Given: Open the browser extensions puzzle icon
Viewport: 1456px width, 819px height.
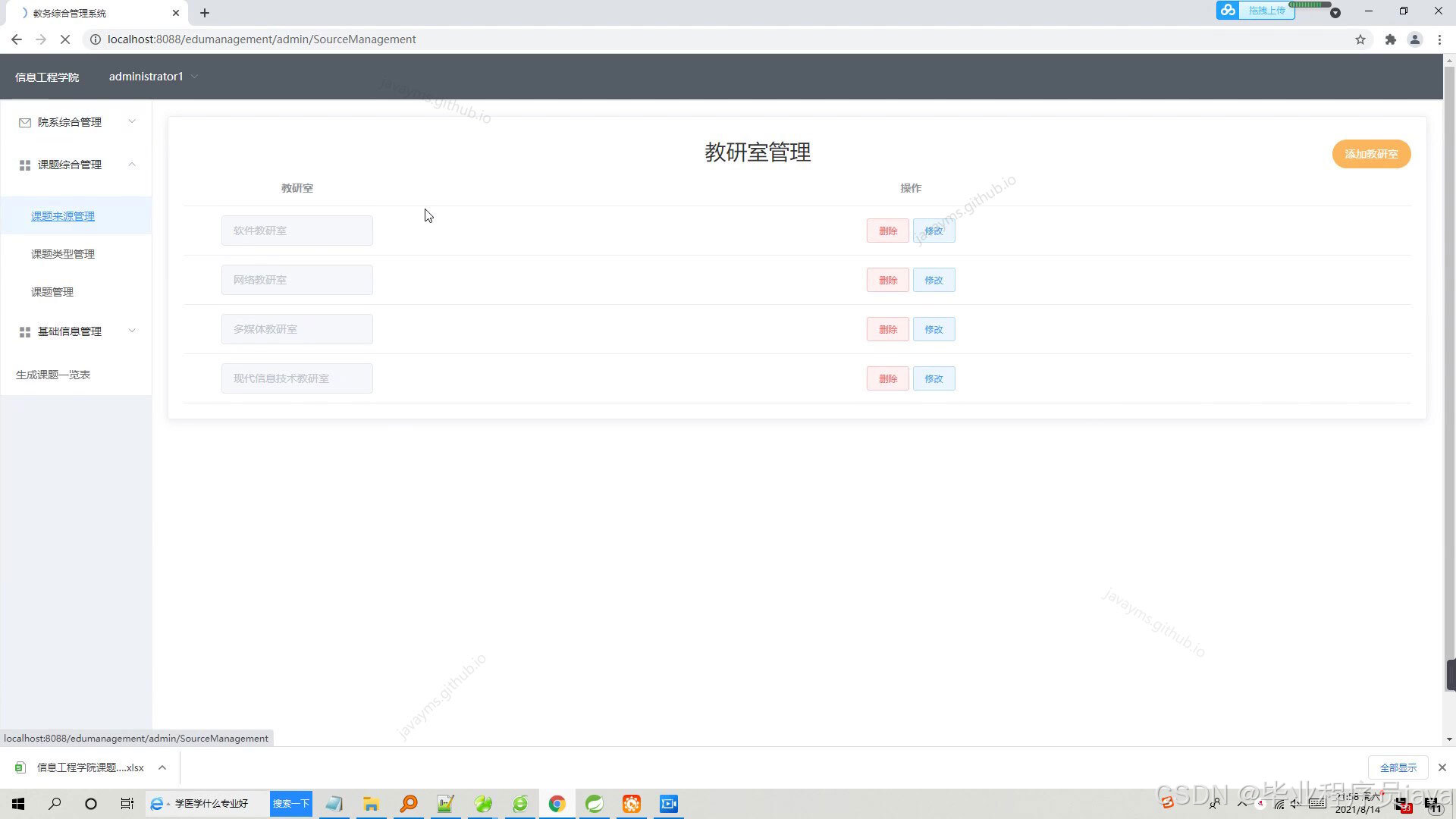Looking at the screenshot, I should pos(1390,39).
